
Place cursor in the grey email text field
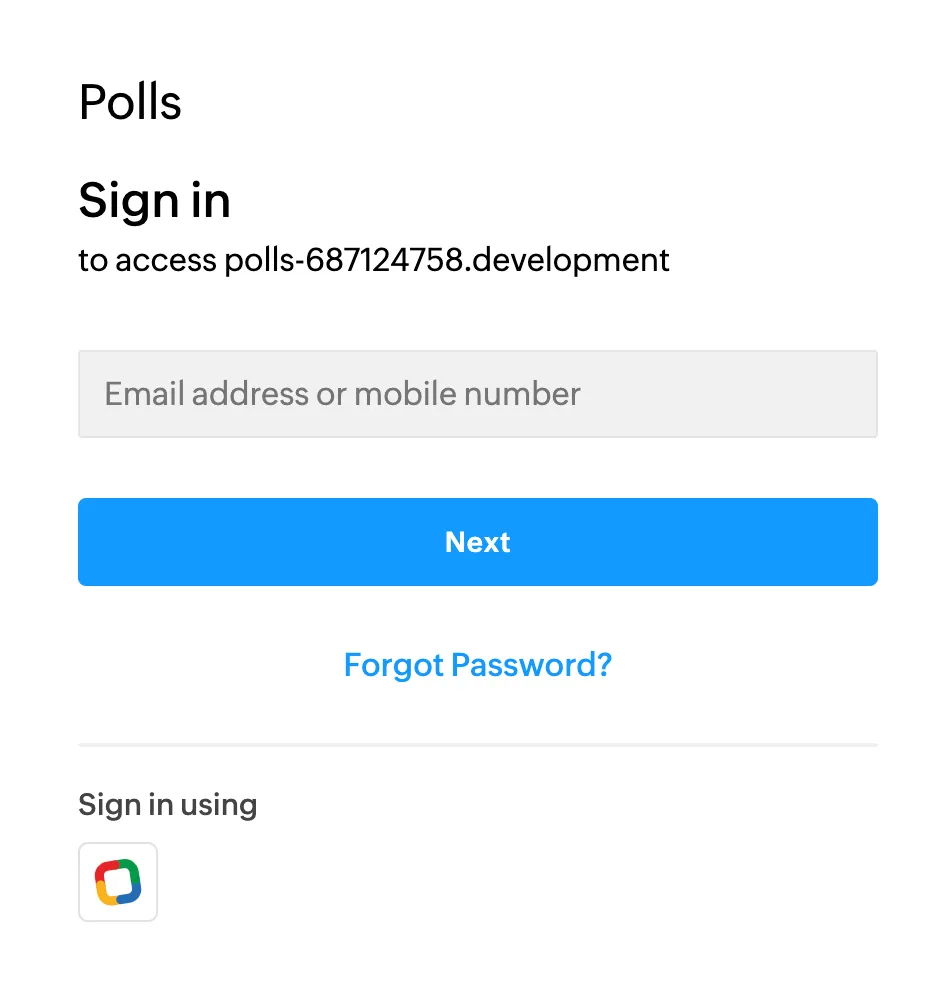[477, 394]
